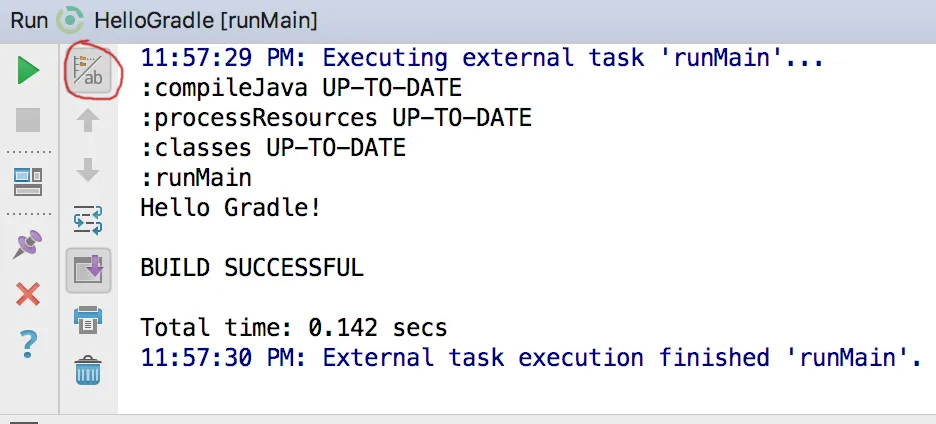Open help via the blue question mark
936x424 pixels.
[28, 345]
